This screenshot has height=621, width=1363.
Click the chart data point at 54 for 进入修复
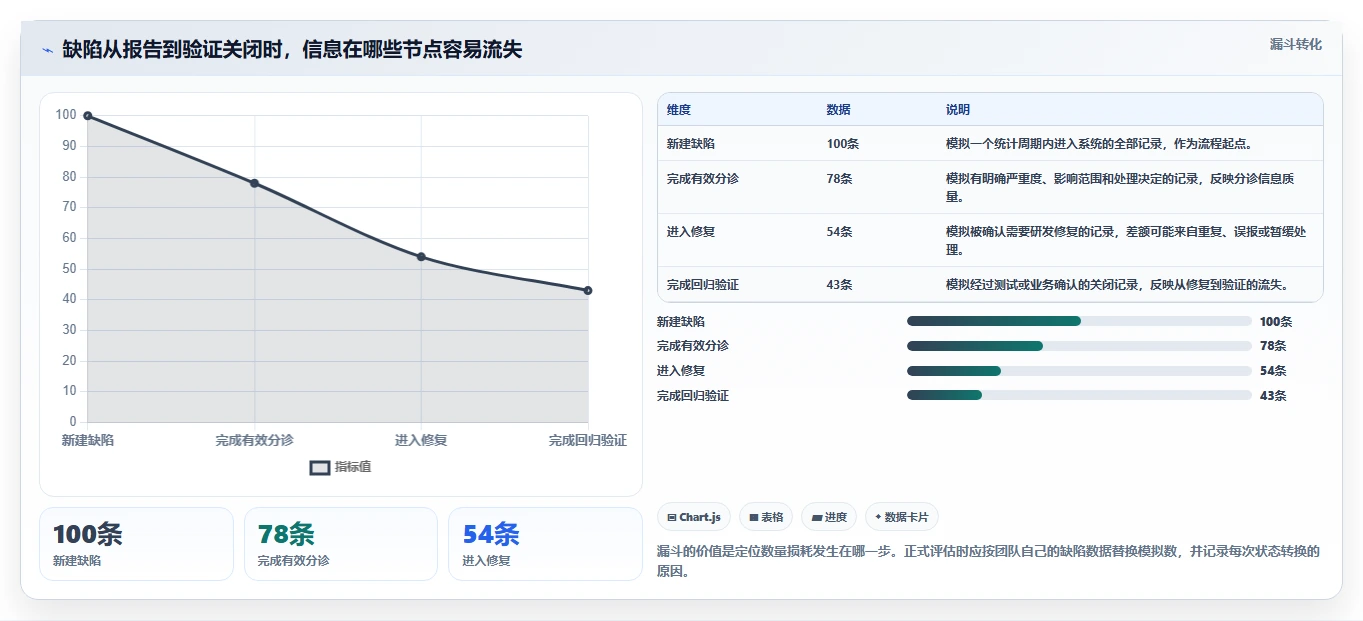(421, 257)
